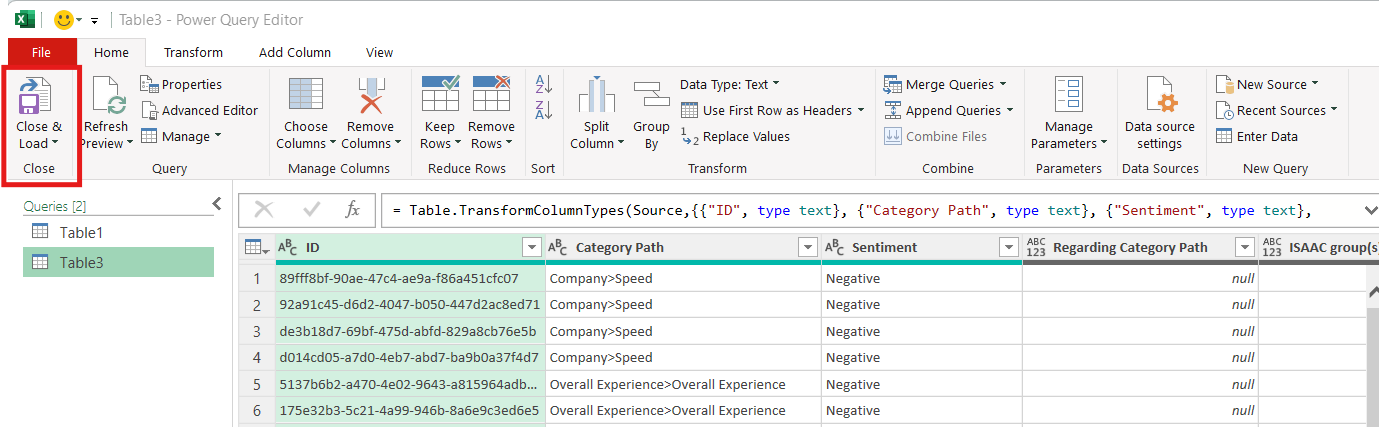Image resolution: width=1379 pixels, height=427 pixels.
Task: Open the Add Column tab
Action: (x=294, y=52)
